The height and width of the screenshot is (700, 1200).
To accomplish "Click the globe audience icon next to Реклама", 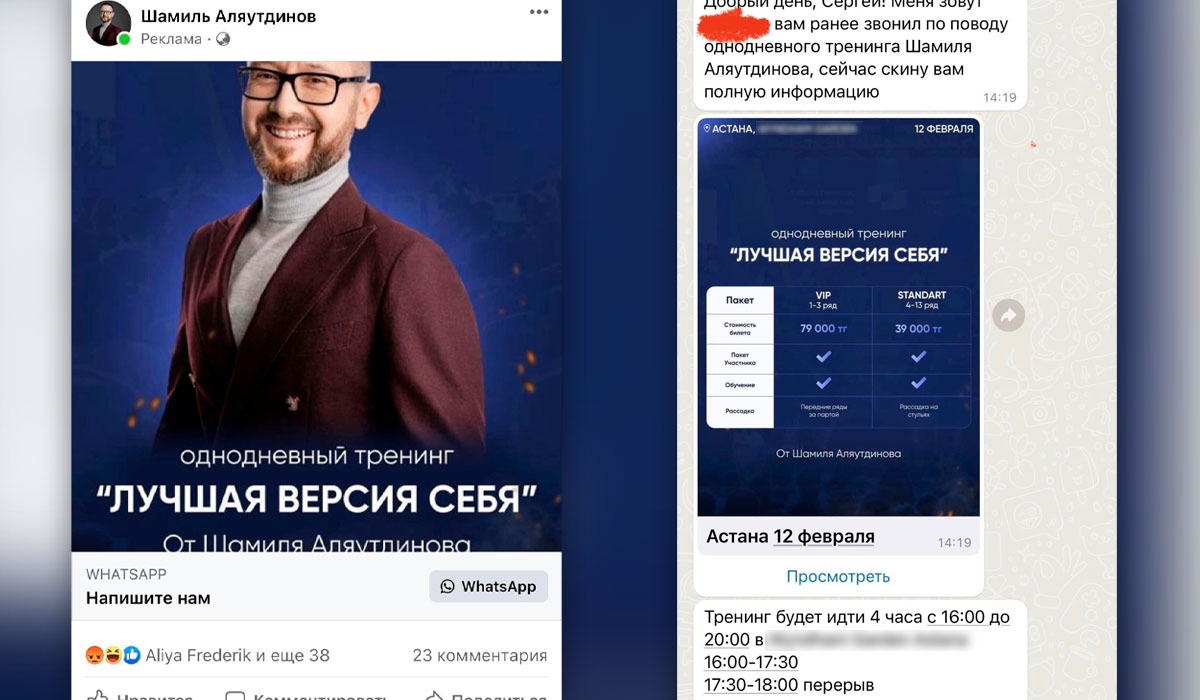I will 222,39.
